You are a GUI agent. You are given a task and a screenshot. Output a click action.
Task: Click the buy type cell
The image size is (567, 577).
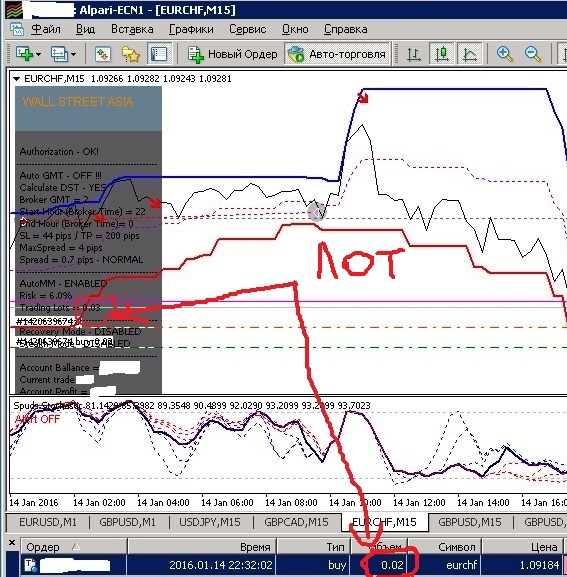coord(337,565)
